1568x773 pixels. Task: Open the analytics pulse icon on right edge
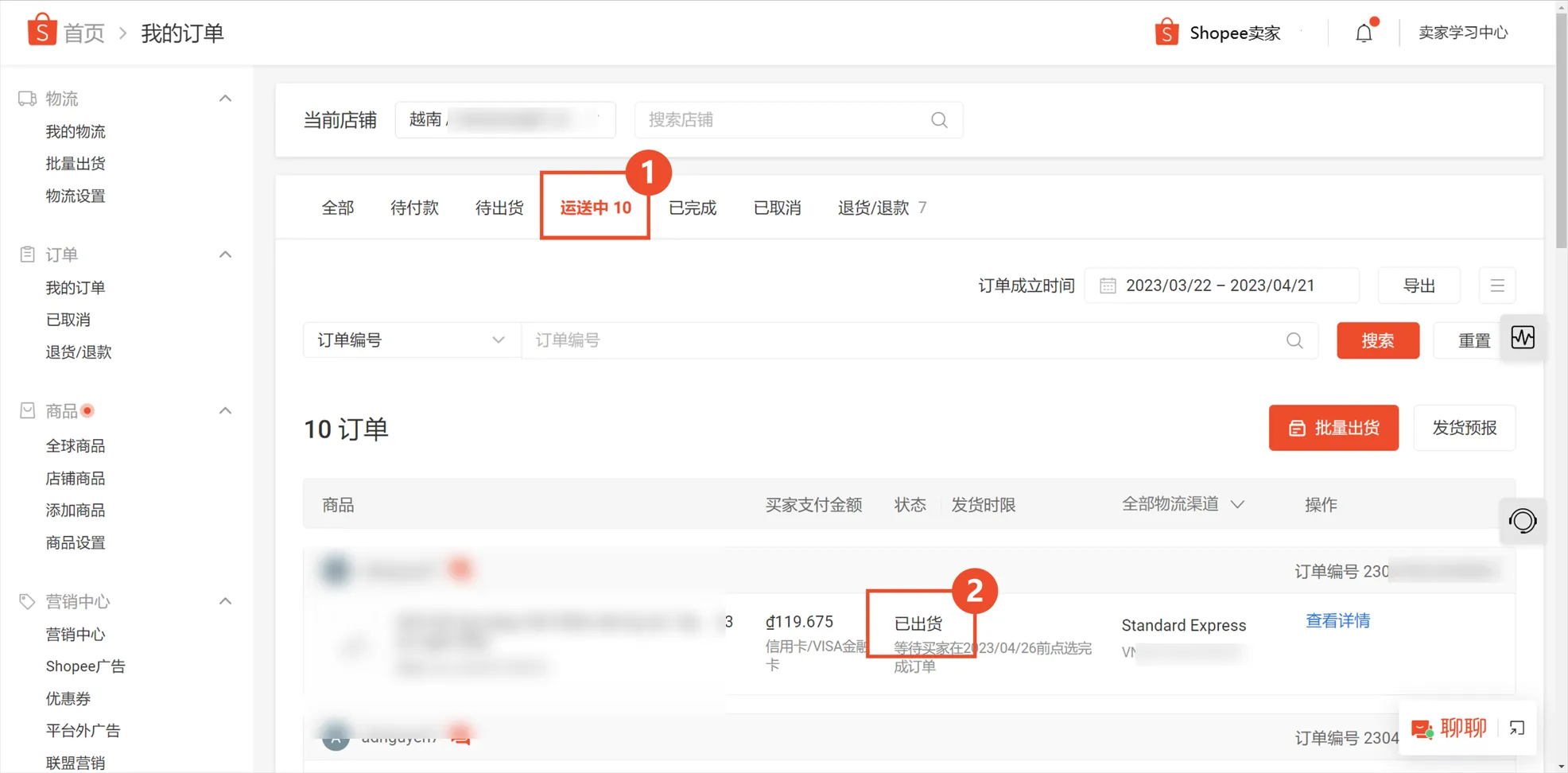1523,337
